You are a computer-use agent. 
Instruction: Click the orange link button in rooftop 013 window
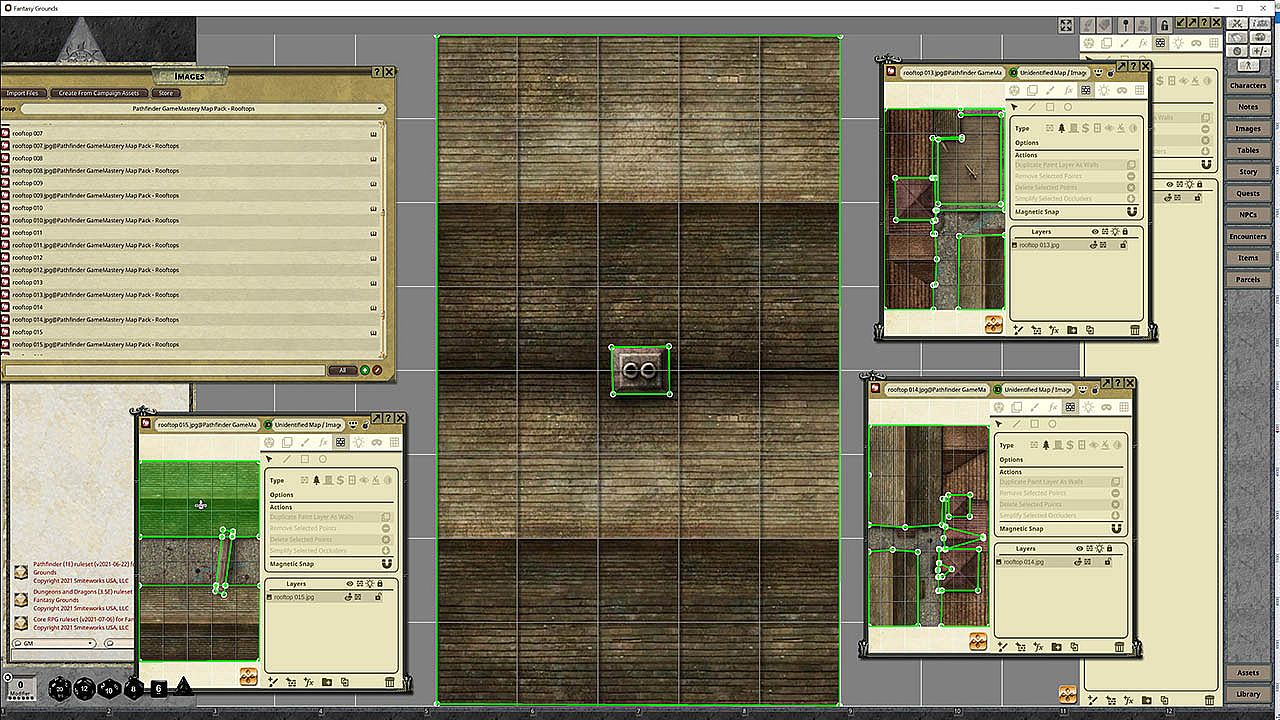(x=994, y=324)
